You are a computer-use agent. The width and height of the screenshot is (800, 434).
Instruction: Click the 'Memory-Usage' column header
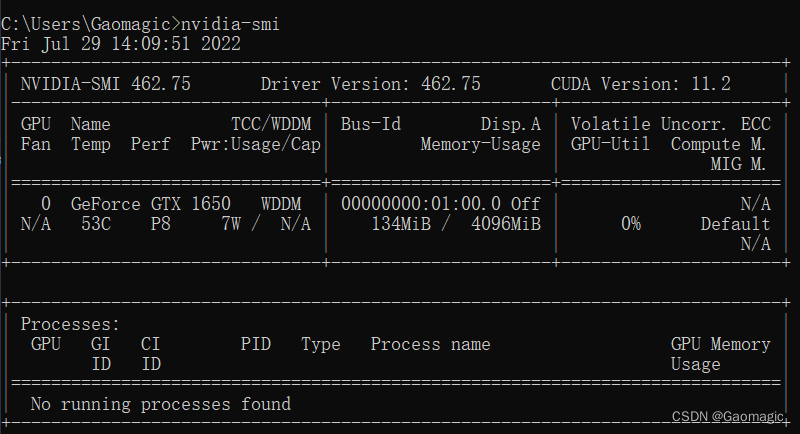click(x=480, y=144)
